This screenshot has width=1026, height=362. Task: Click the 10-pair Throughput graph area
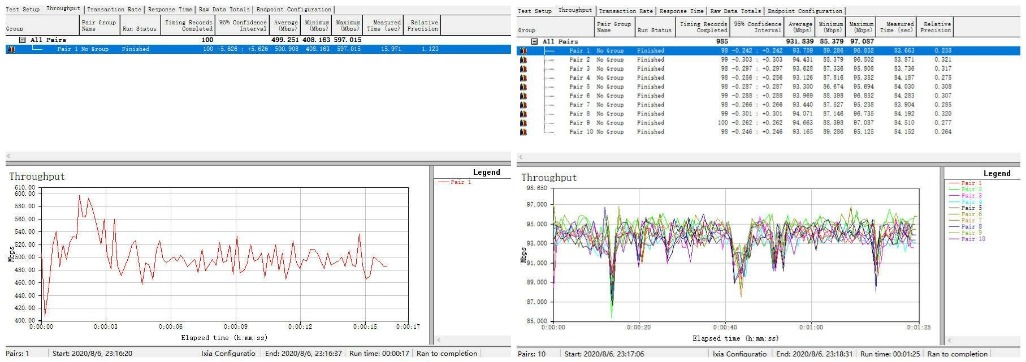736,254
